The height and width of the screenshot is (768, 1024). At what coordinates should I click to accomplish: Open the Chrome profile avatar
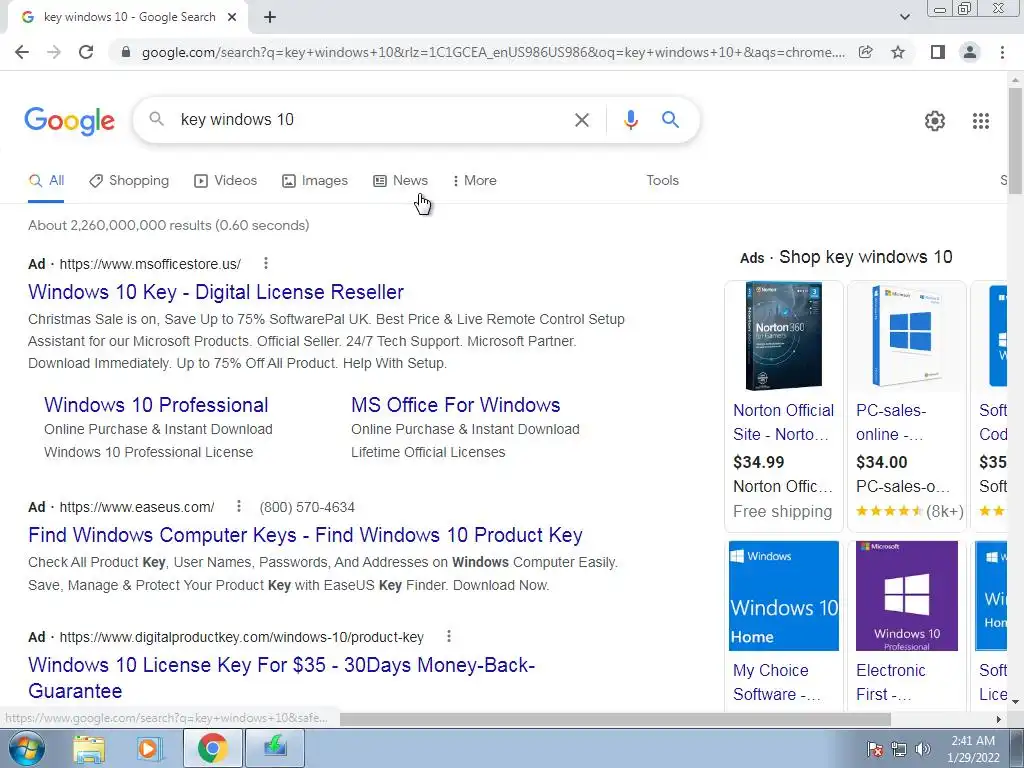point(970,52)
